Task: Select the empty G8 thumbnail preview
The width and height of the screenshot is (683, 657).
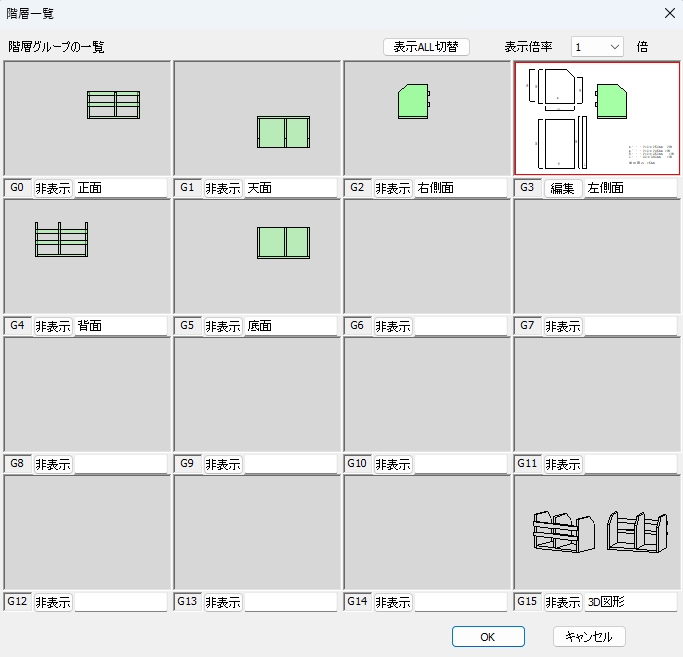Action: coord(87,395)
